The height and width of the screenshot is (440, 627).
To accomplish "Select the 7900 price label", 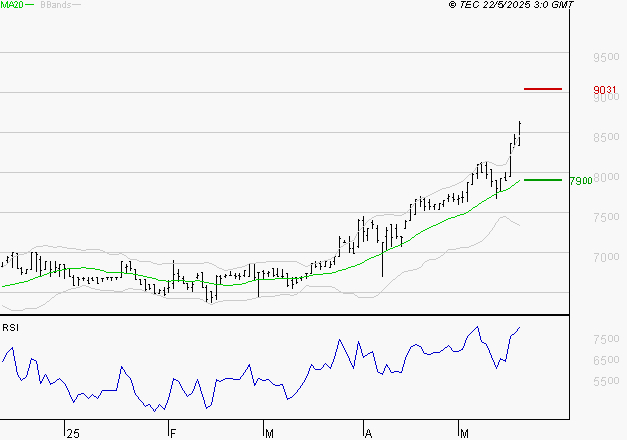I will click(x=580, y=181).
